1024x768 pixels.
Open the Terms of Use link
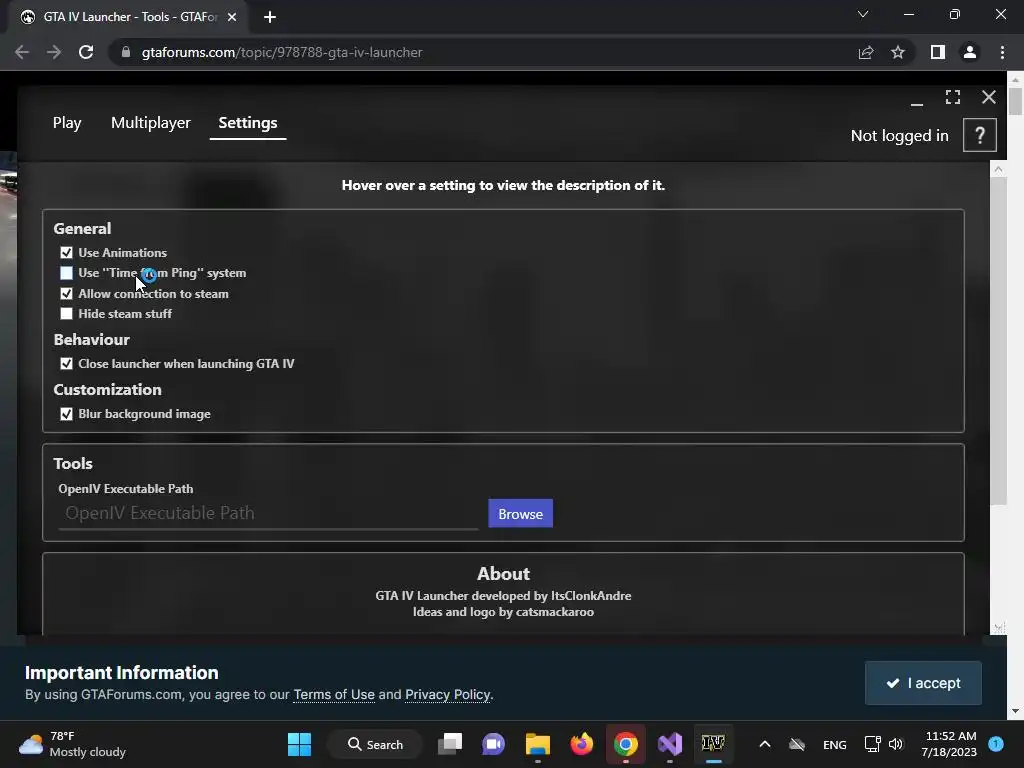(x=334, y=695)
